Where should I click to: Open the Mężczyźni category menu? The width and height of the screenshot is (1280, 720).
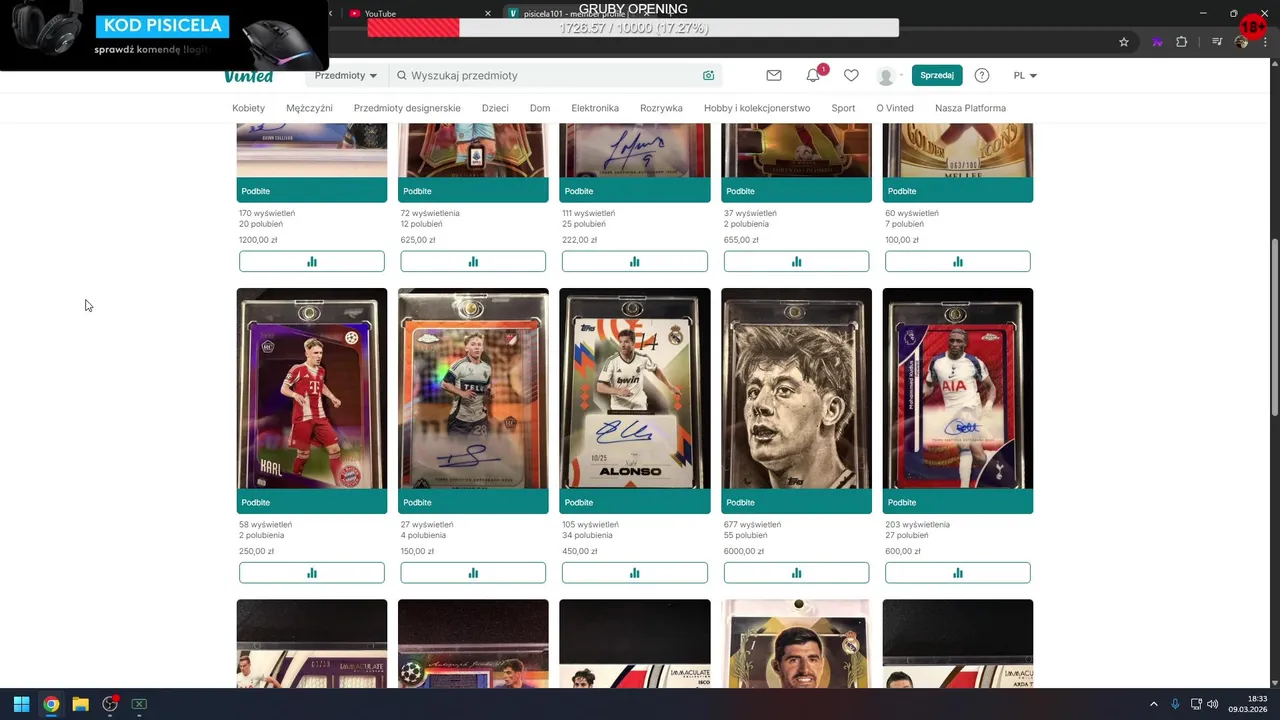click(x=309, y=108)
